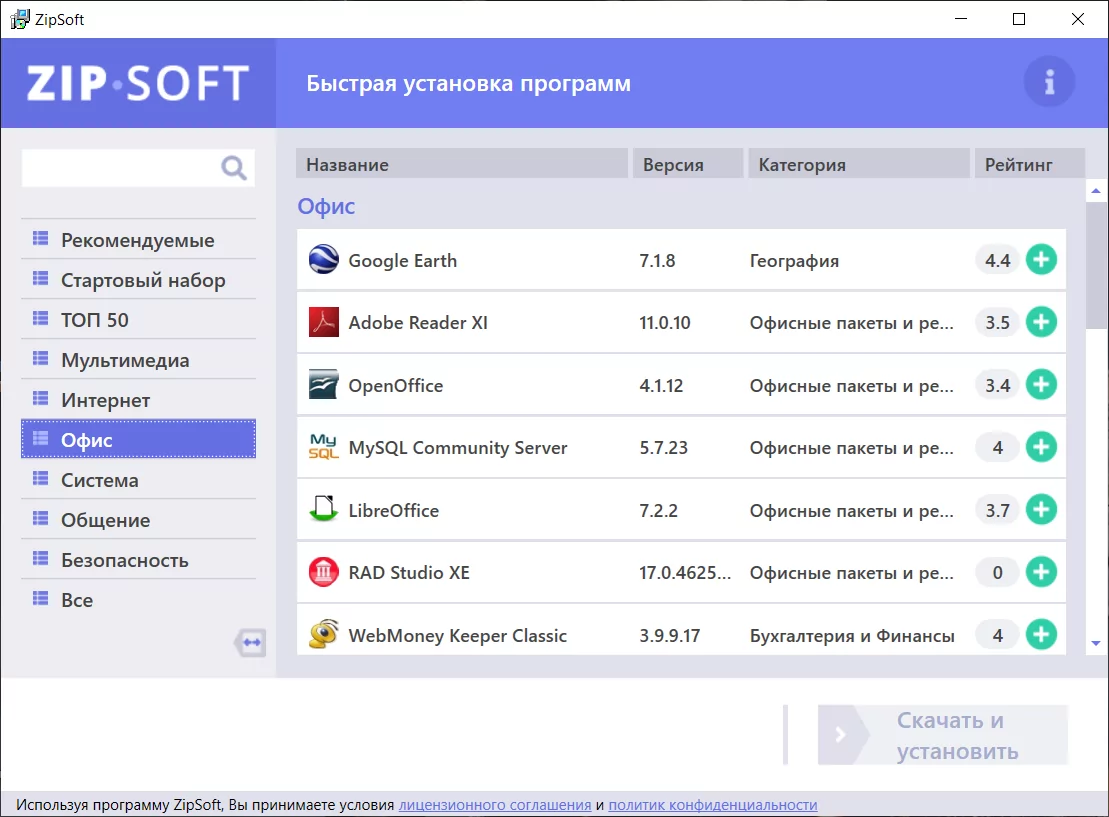This screenshot has width=1109, height=817.
Task: Go to the Интернет category
Action: click(x=139, y=400)
